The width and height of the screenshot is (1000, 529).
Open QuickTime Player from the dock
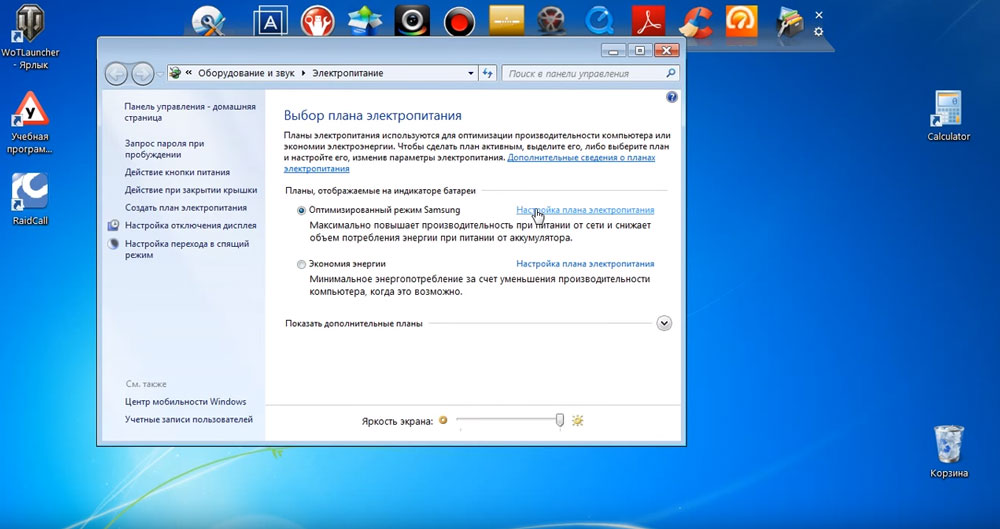click(599, 20)
